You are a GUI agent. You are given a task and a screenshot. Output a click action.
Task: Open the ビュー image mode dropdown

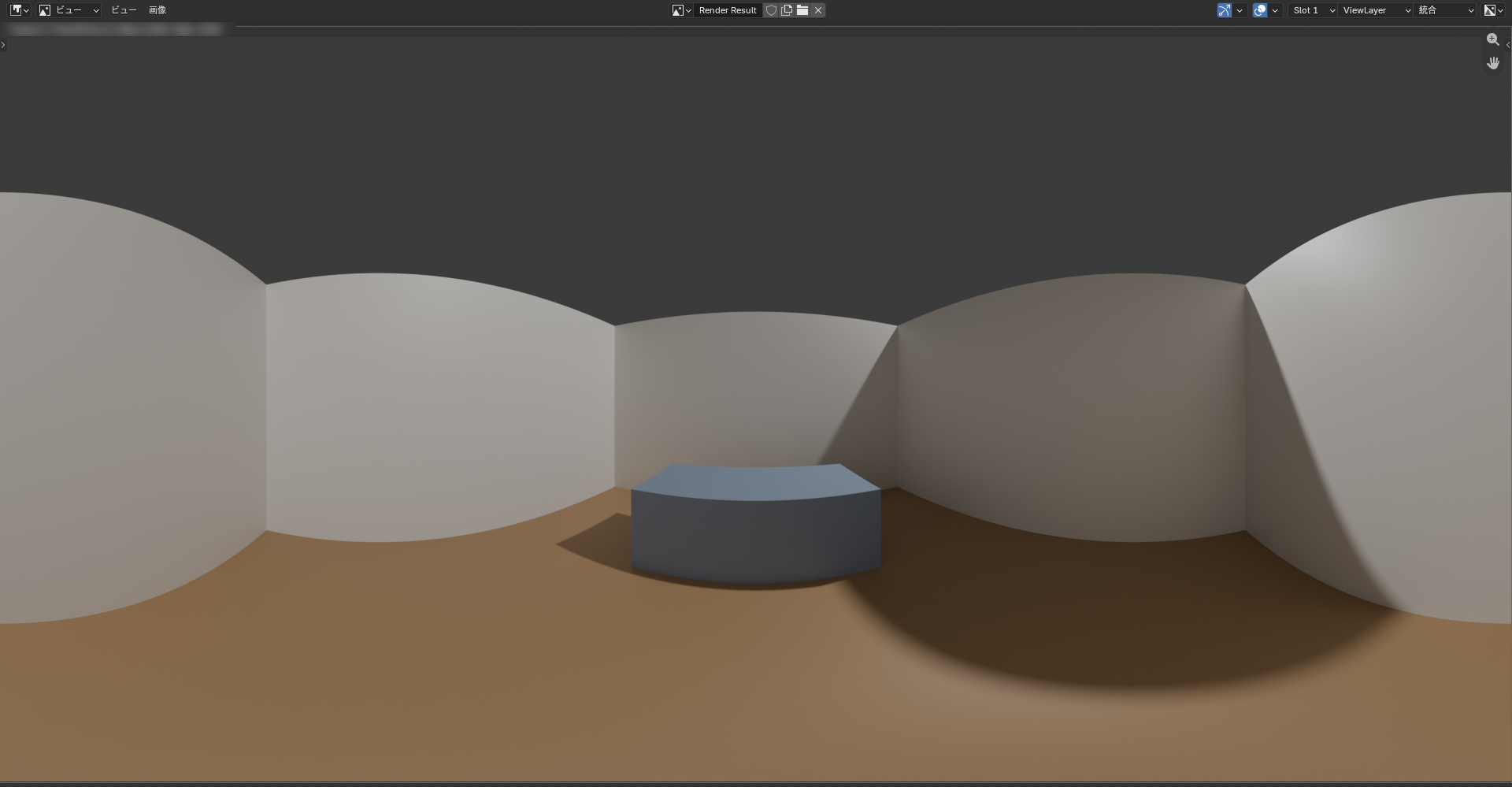(69, 10)
